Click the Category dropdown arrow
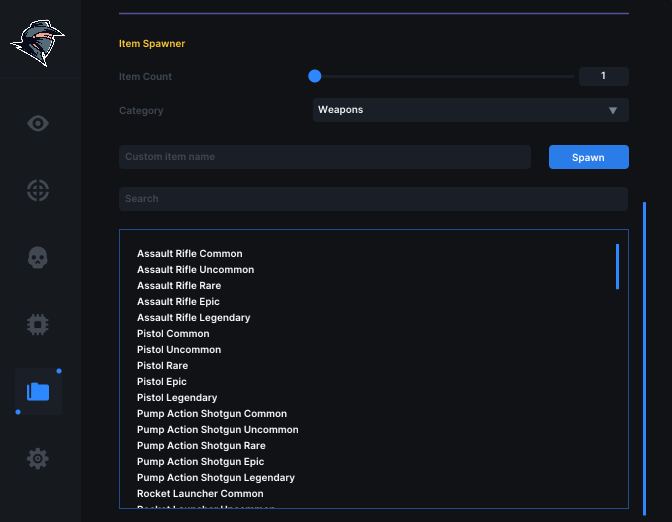 point(613,111)
